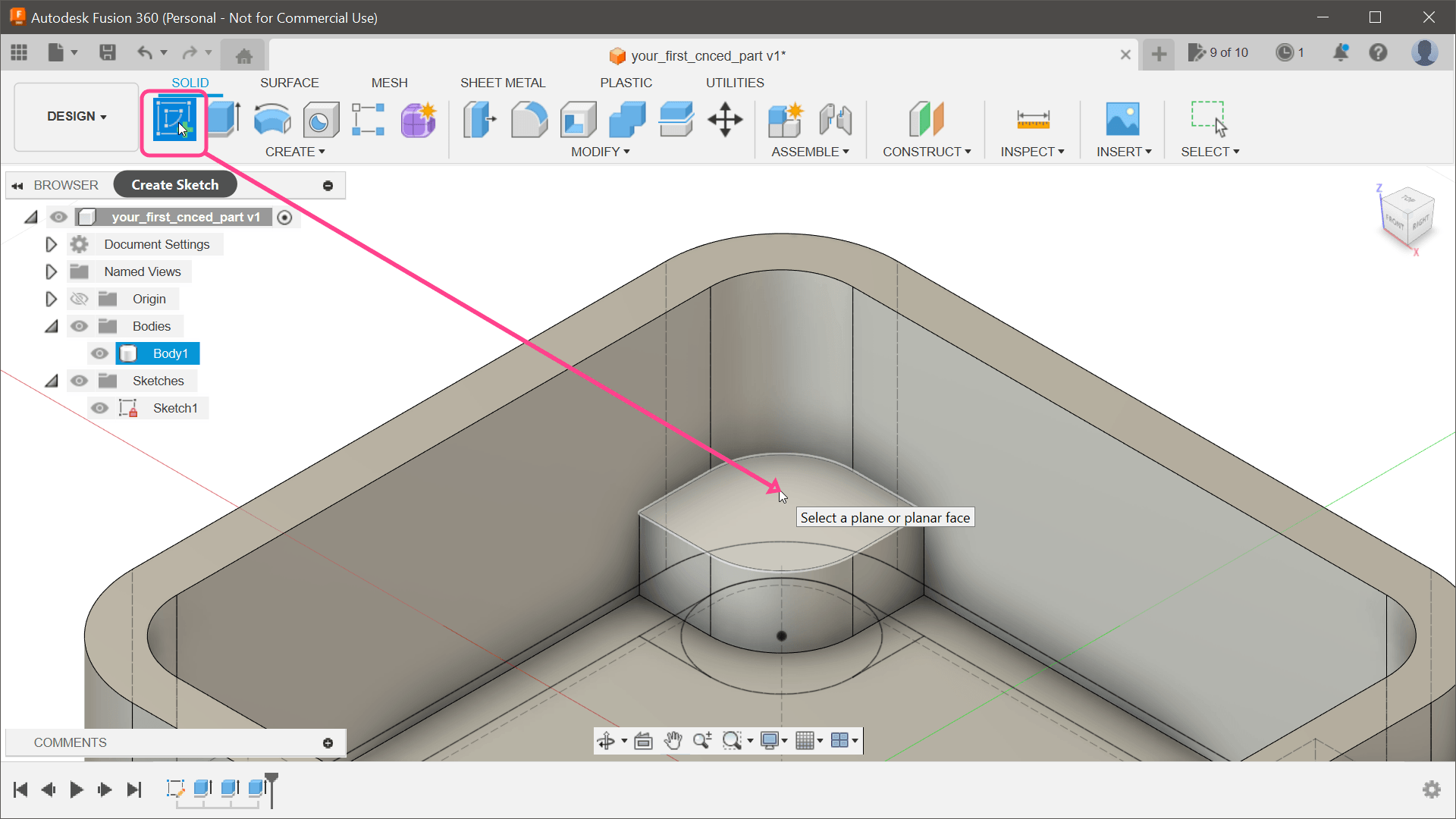Expand Document Settings node
The image size is (1456, 819).
[x=51, y=244]
